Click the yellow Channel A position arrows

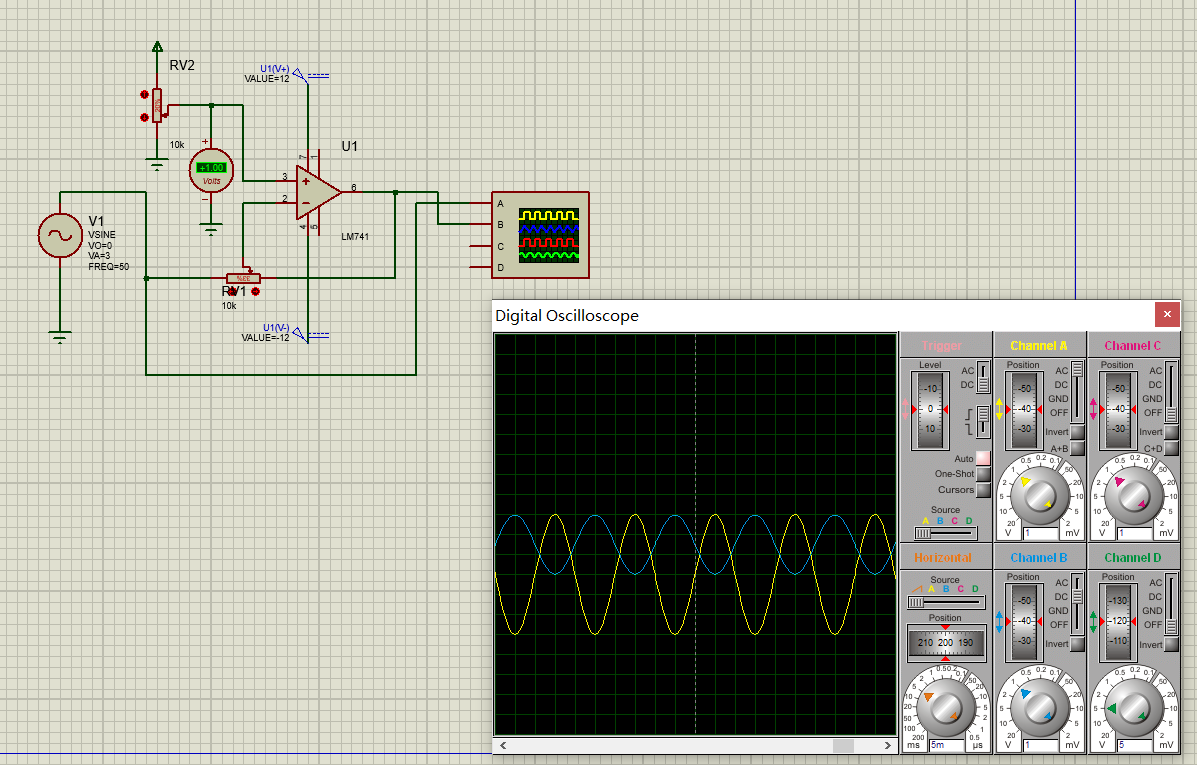tap(999, 409)
